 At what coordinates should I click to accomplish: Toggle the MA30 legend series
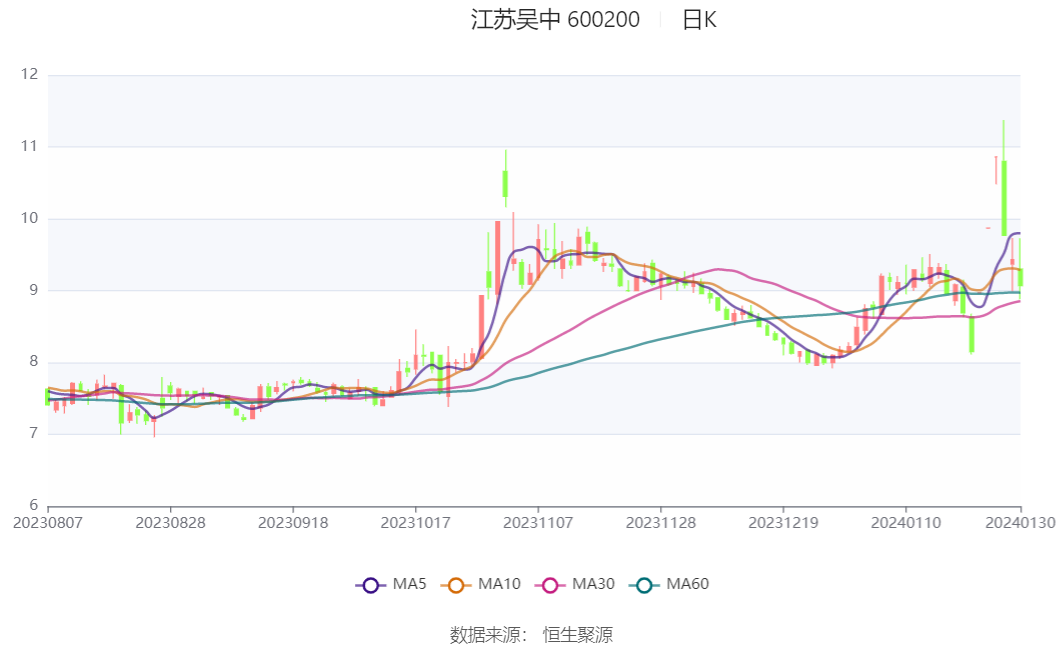574,584
